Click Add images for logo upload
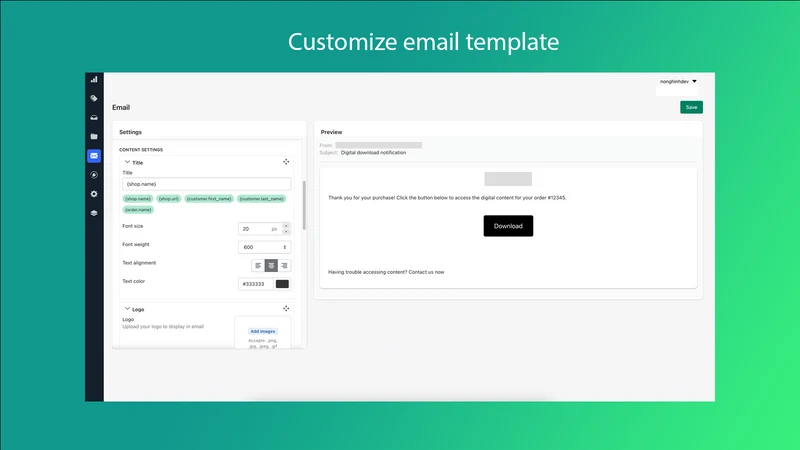Viewport: 800px width, 450px height. pos(263,331)
